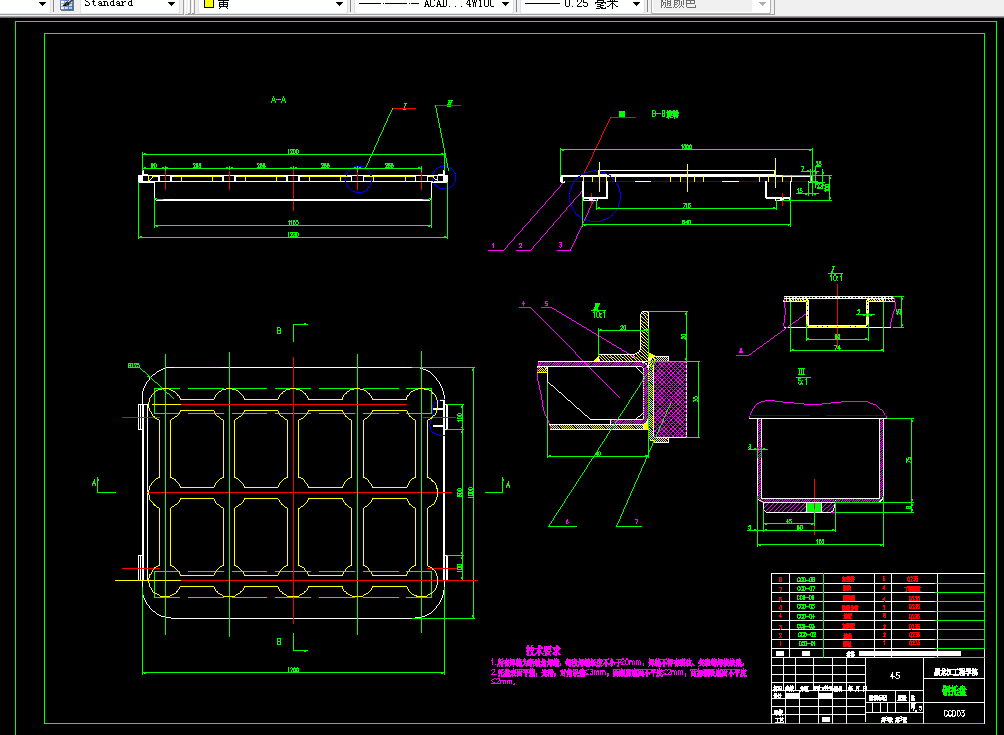Select the B-B section view title
Image resolution: width=1004 pixels, height=735 pixels.
665,115
